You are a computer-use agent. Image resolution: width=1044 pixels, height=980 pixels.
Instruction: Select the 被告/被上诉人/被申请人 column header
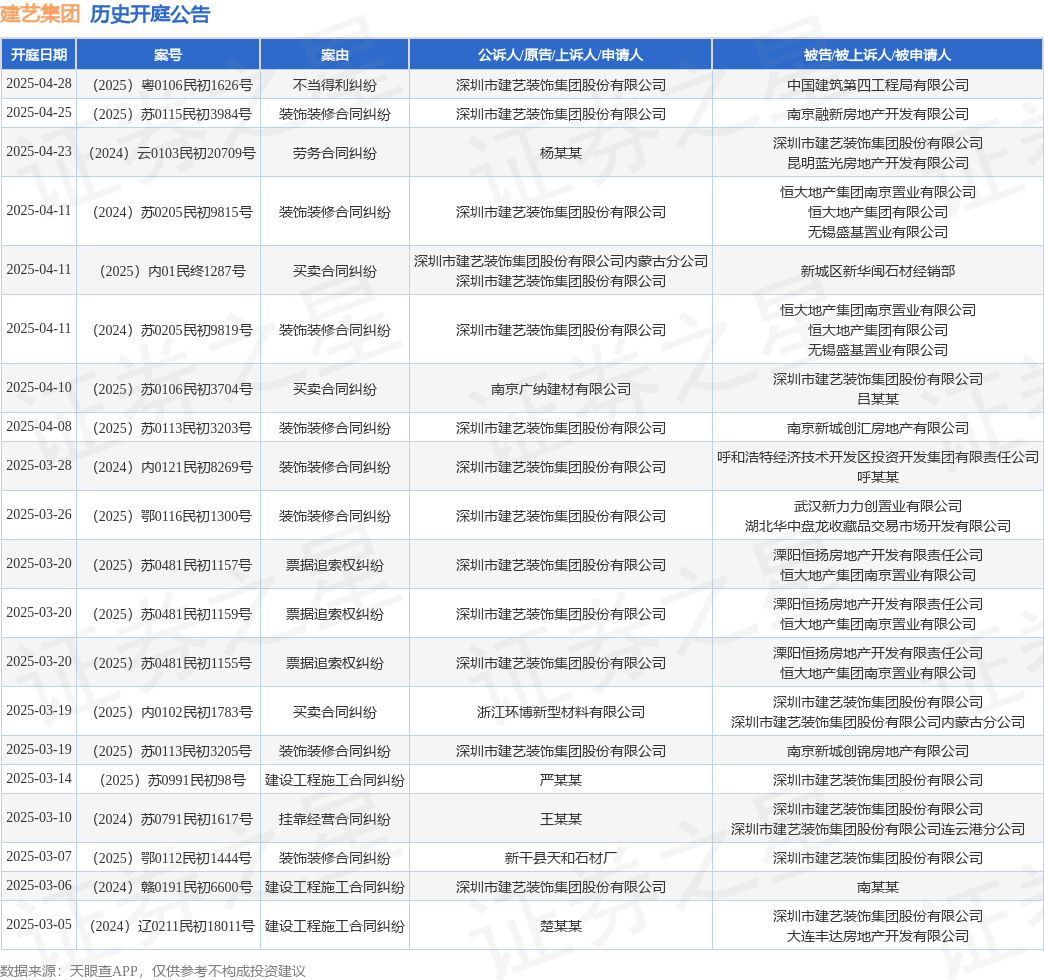click(878, 55)
